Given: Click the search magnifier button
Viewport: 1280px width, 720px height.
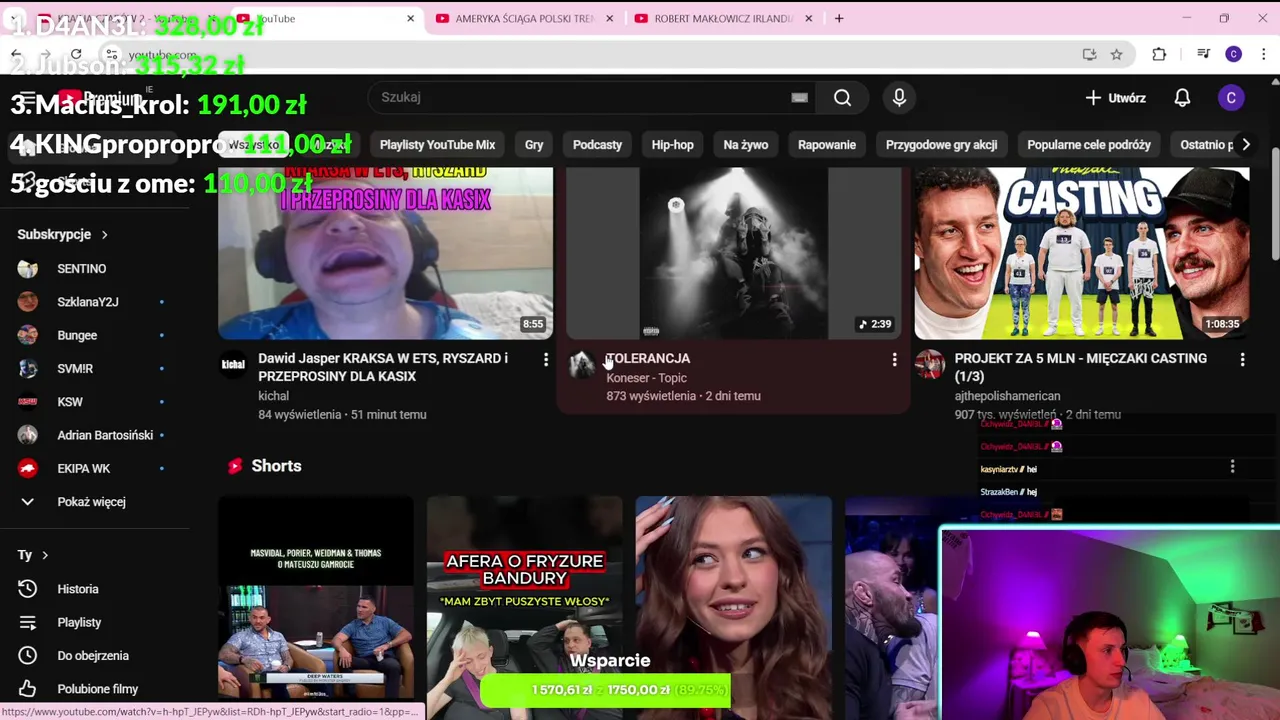Looking at the screenshot, I should coord(842,97).
